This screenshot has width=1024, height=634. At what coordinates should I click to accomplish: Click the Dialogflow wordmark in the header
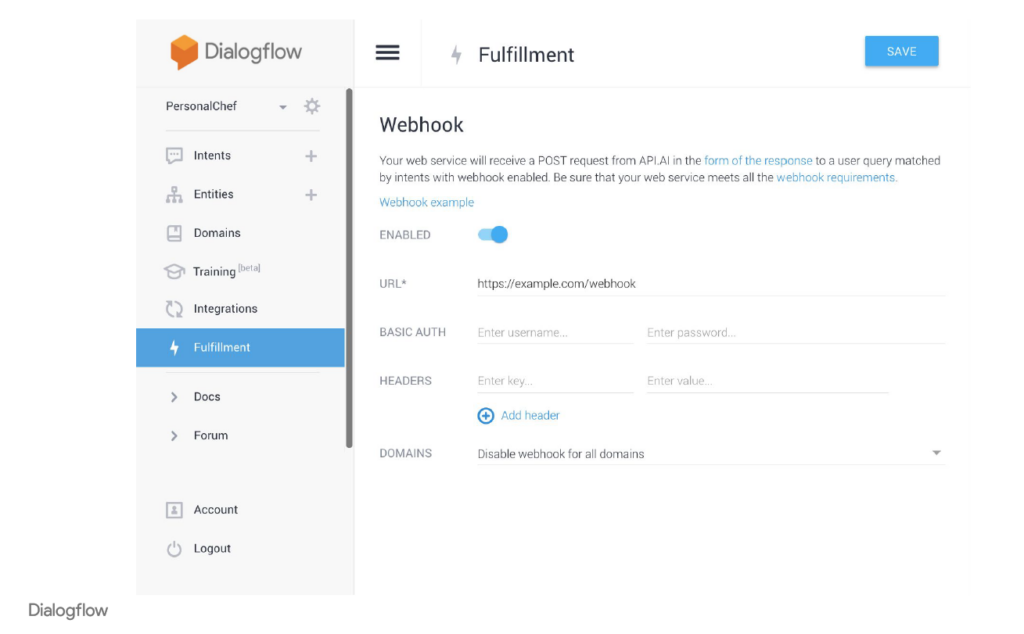pyautogui.click(x=253, y=52)
